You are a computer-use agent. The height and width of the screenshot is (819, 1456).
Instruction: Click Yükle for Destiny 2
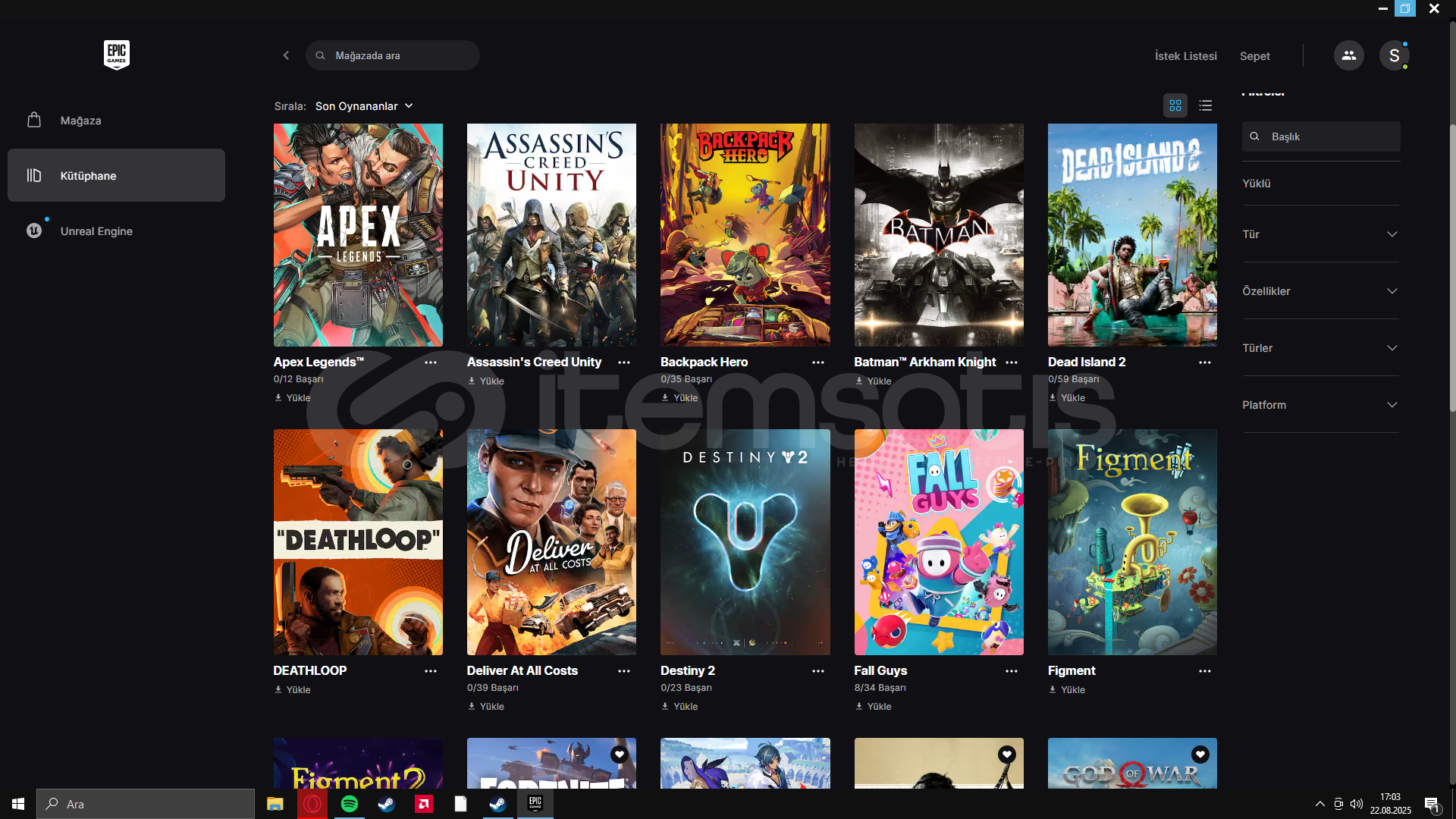pos(679,706)
